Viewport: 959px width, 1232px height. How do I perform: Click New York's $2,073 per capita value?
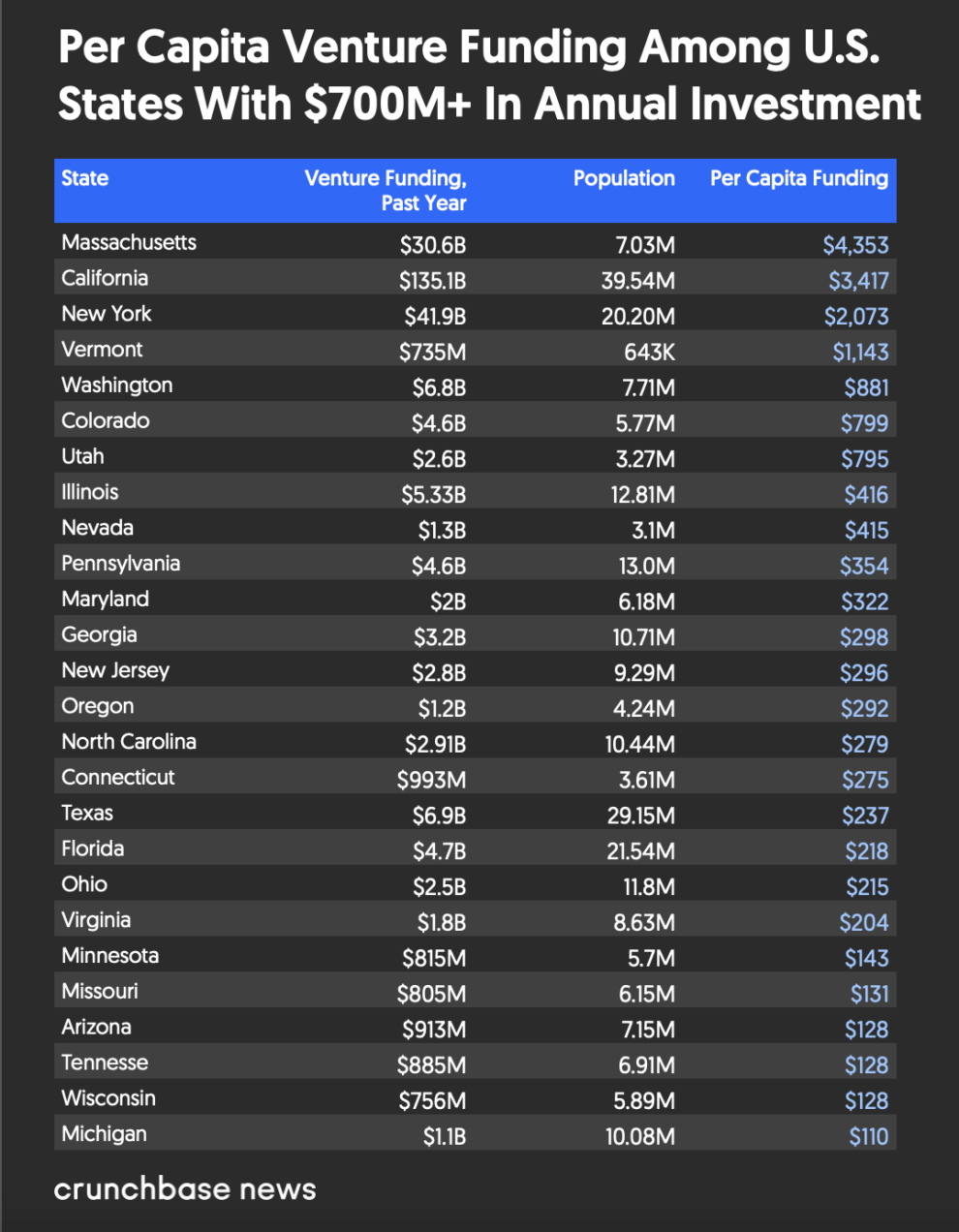(855, 317)
